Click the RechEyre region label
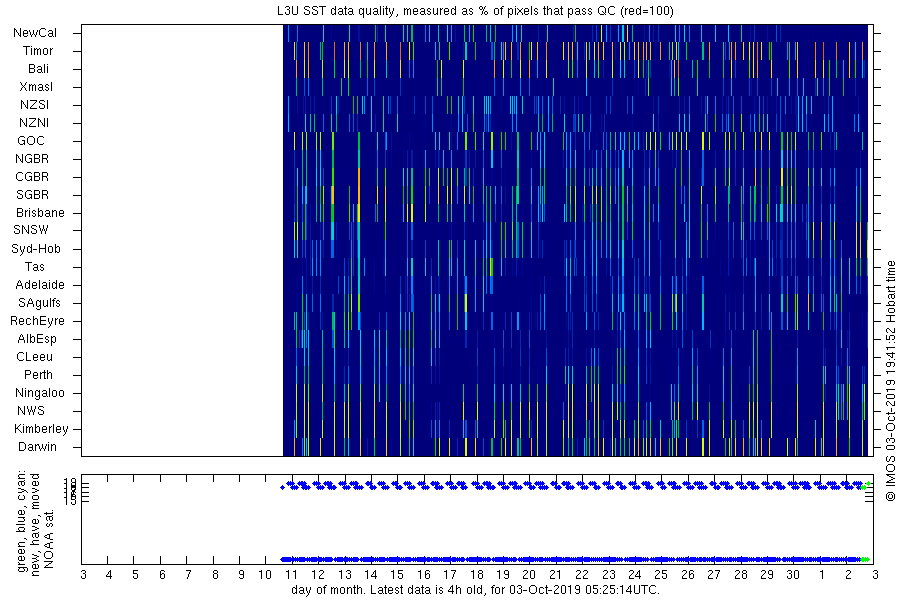Viewport: 900px width, 600px height. [37, 321]
